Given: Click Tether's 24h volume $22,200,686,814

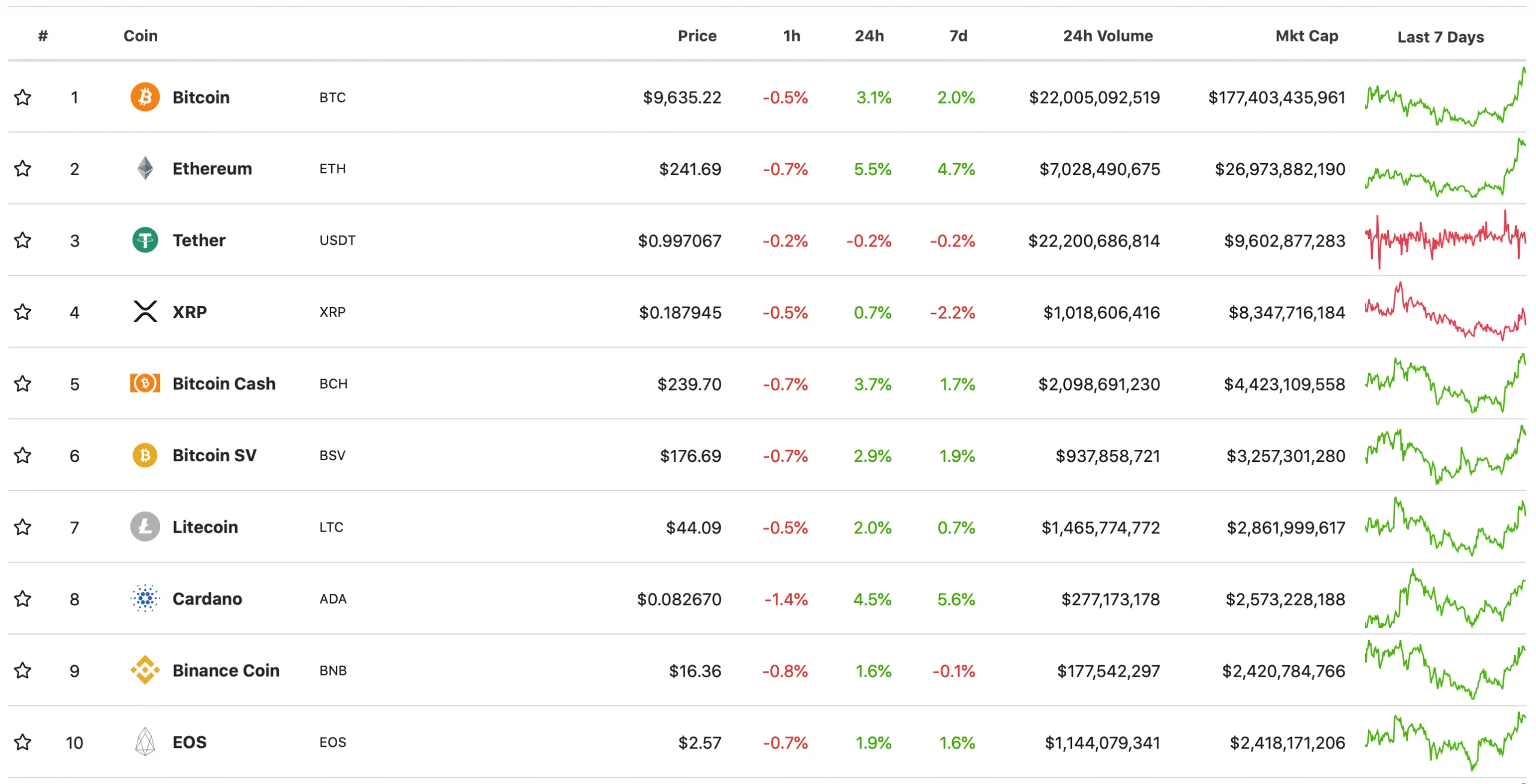Looking at the screenshot, I should (1094, 241).
